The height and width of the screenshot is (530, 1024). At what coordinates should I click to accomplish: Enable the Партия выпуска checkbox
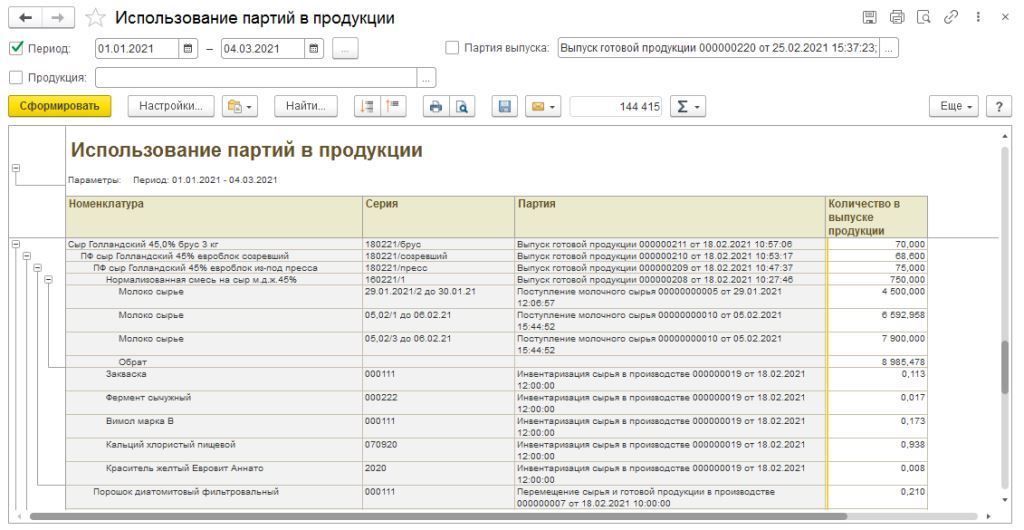[452, 48]
